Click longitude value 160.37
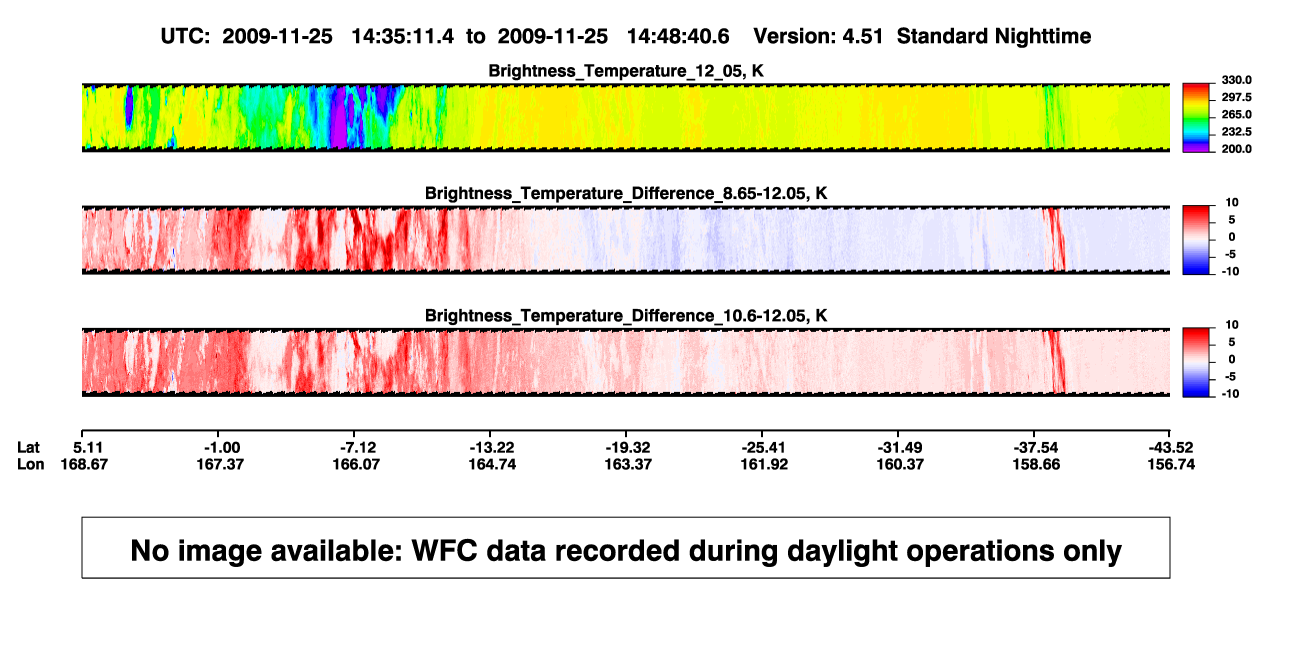Image resolution: width=1300 pixels, height=667 pixels. point(900,464)
